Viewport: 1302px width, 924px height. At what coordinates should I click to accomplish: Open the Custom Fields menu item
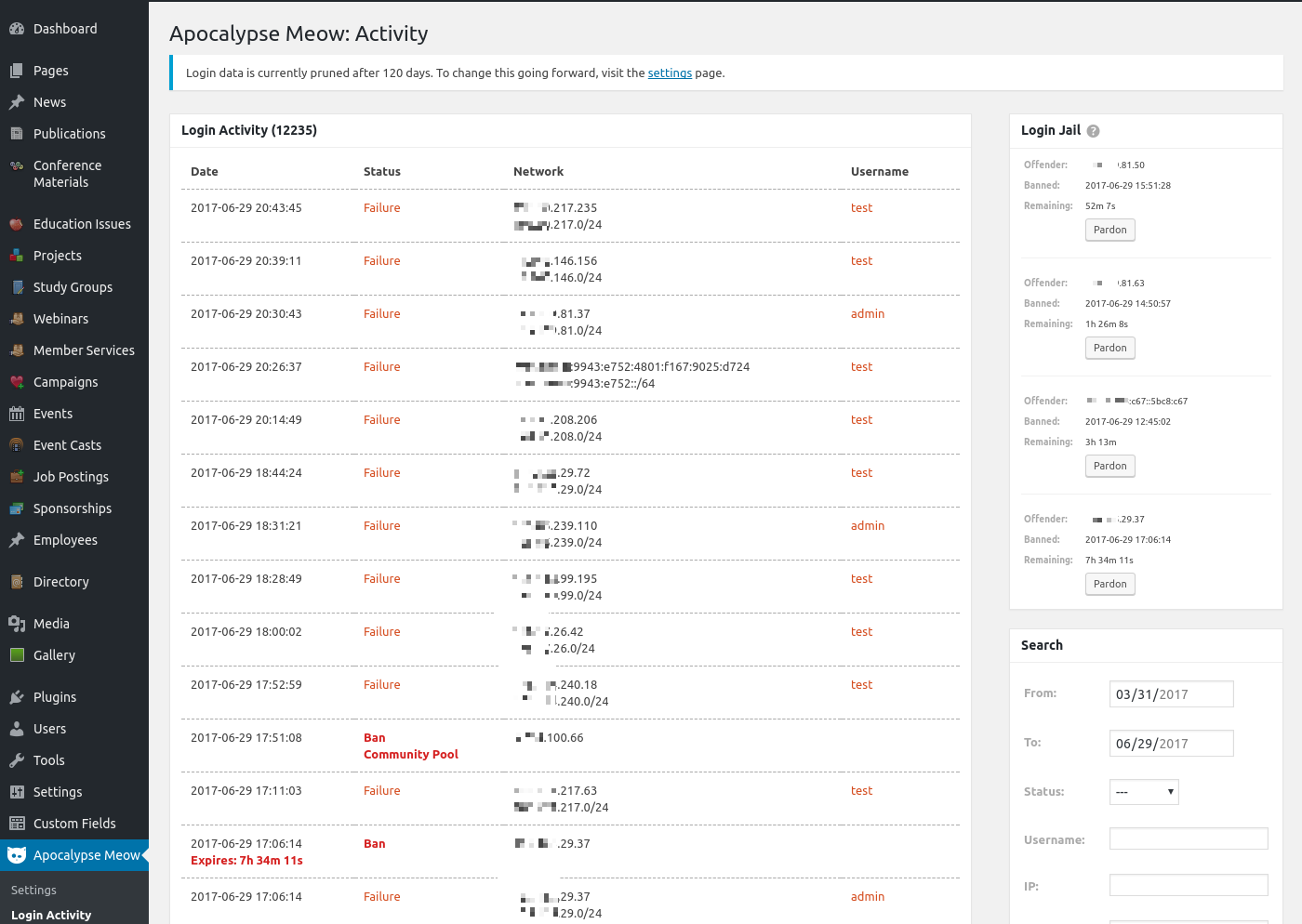pos(74,824)
